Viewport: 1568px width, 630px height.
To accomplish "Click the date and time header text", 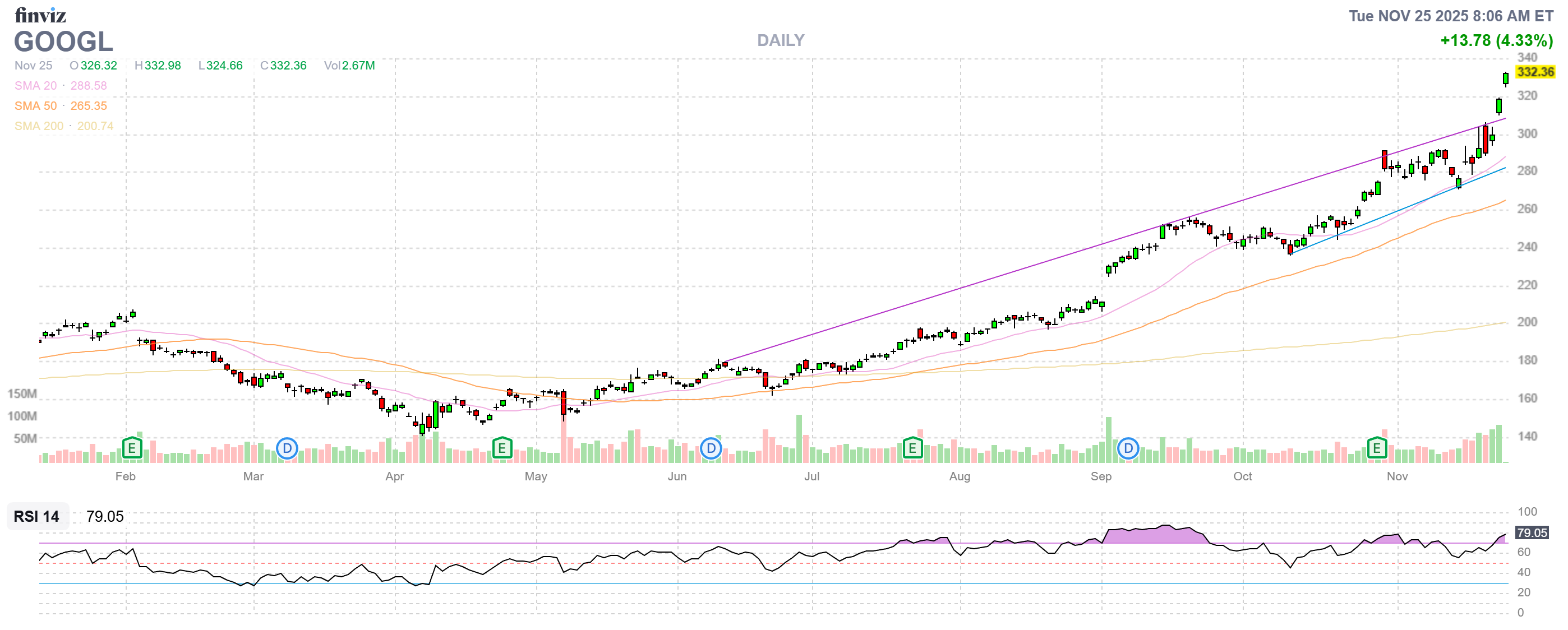I will click(1451, 16).
